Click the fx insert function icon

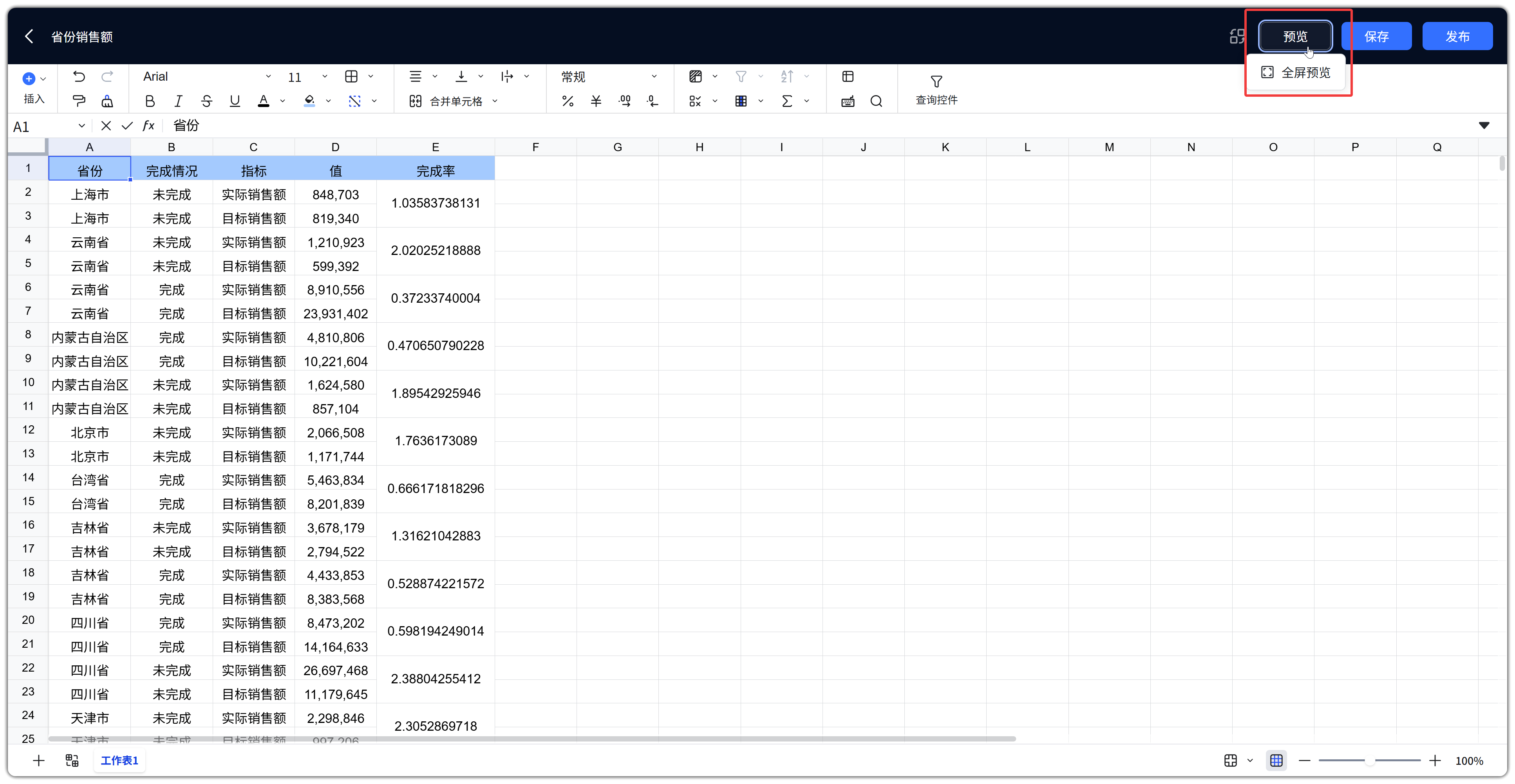(149, 126)
